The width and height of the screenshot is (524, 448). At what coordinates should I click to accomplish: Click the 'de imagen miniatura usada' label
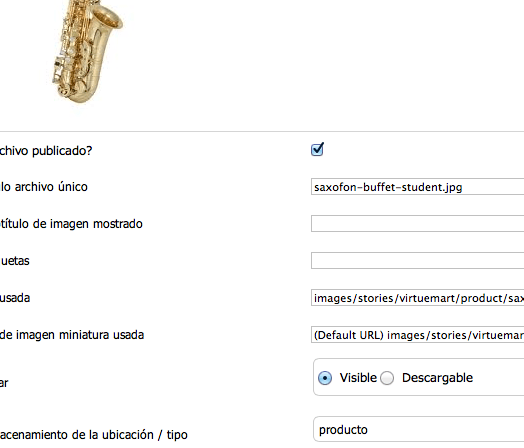coord(72,335)
